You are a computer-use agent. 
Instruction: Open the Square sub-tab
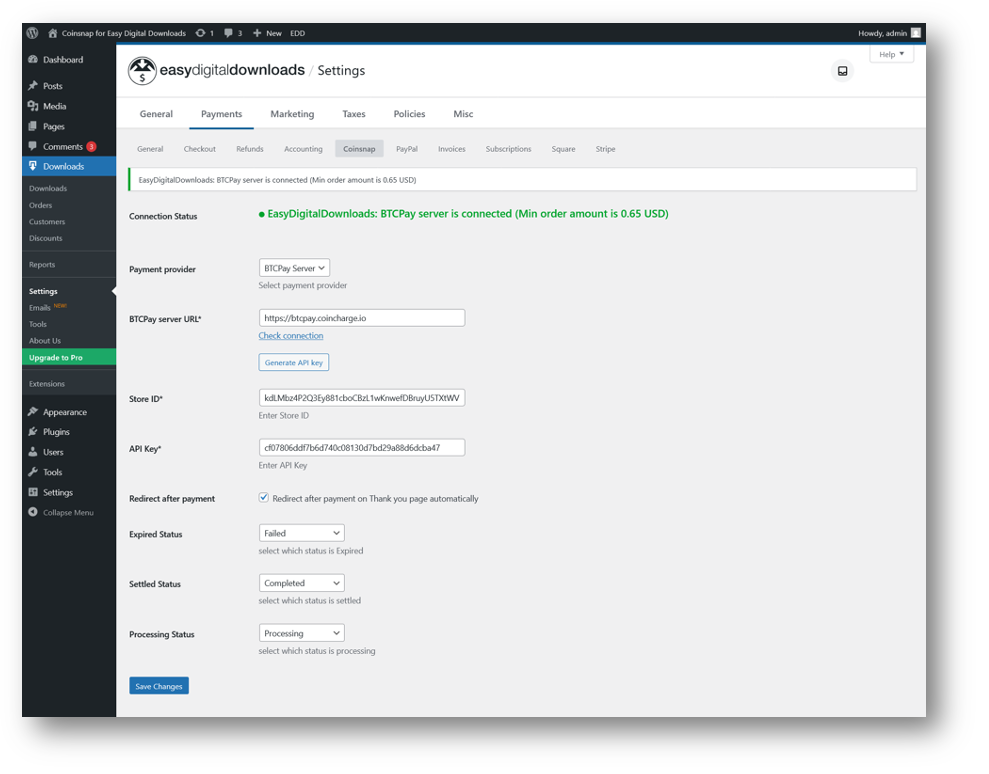tap(563, 149)
